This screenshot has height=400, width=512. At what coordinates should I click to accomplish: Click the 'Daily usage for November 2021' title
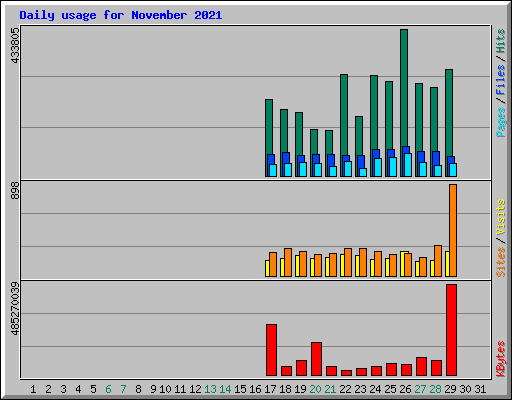click(121, 15)
